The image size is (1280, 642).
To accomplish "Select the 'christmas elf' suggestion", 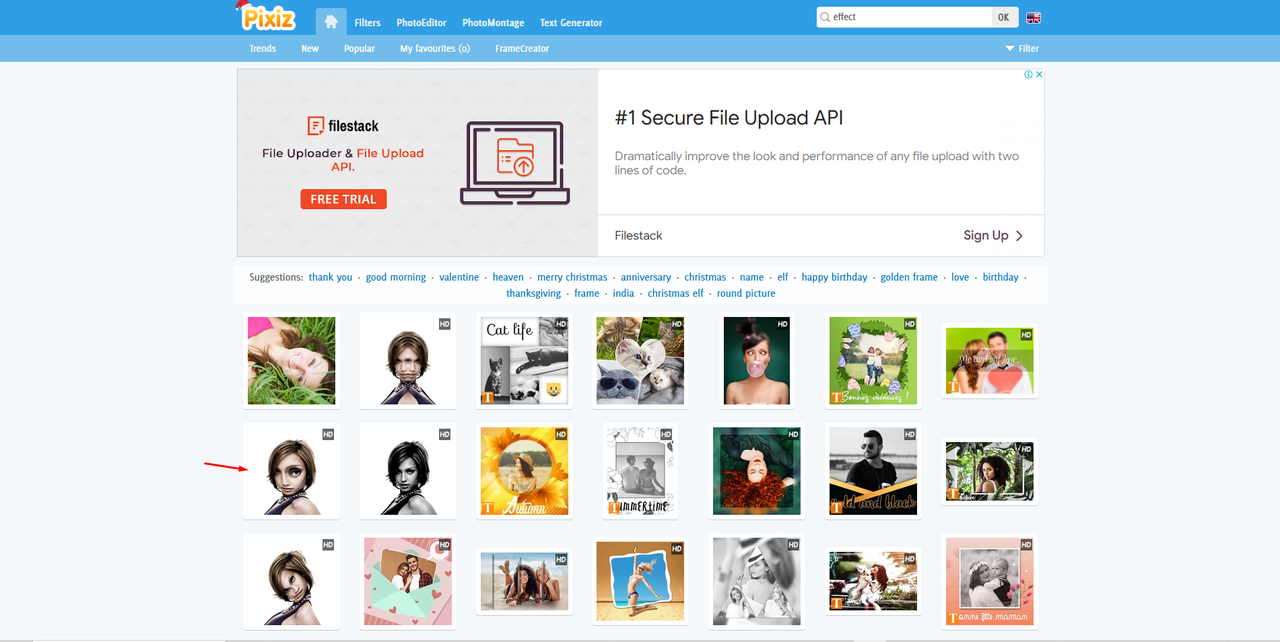I will click(675, 293).
